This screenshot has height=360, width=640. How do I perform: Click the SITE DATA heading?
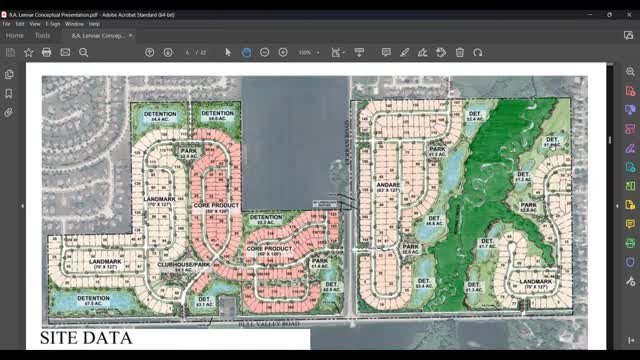[86, 338]
